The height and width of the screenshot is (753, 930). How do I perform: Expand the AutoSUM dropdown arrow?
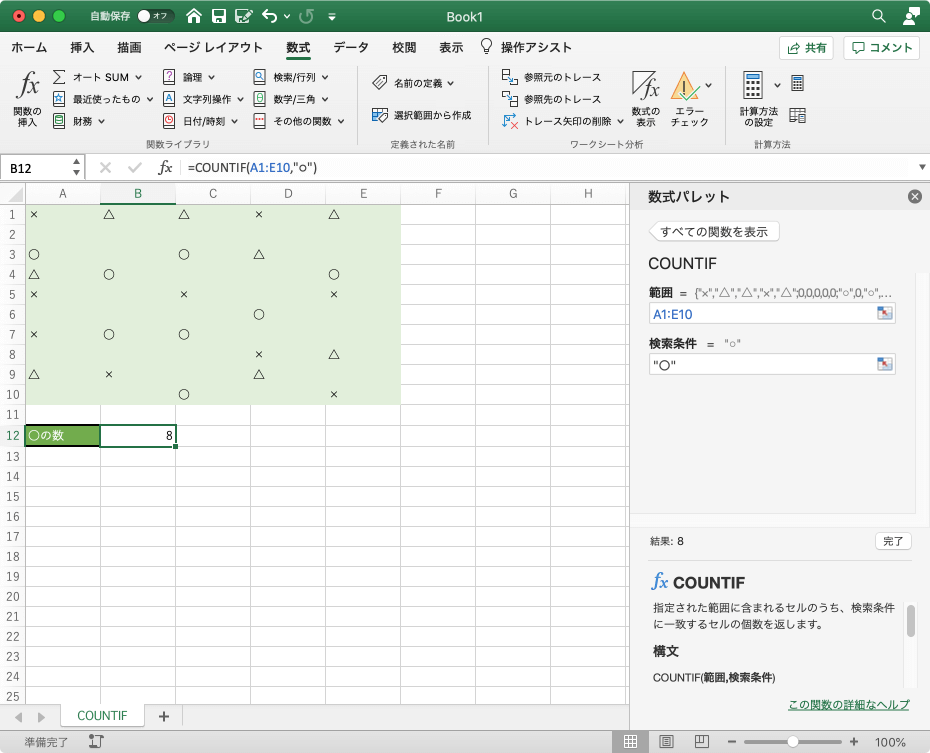138,77
